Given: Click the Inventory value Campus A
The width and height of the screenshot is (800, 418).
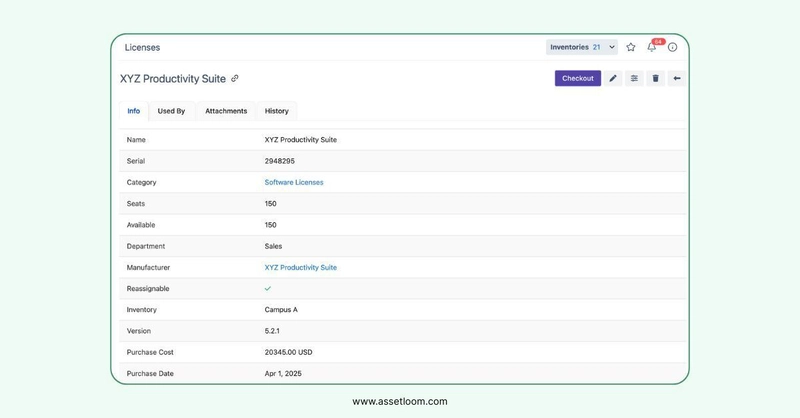Looking at the screenshot, I should (x=281, y=310).
